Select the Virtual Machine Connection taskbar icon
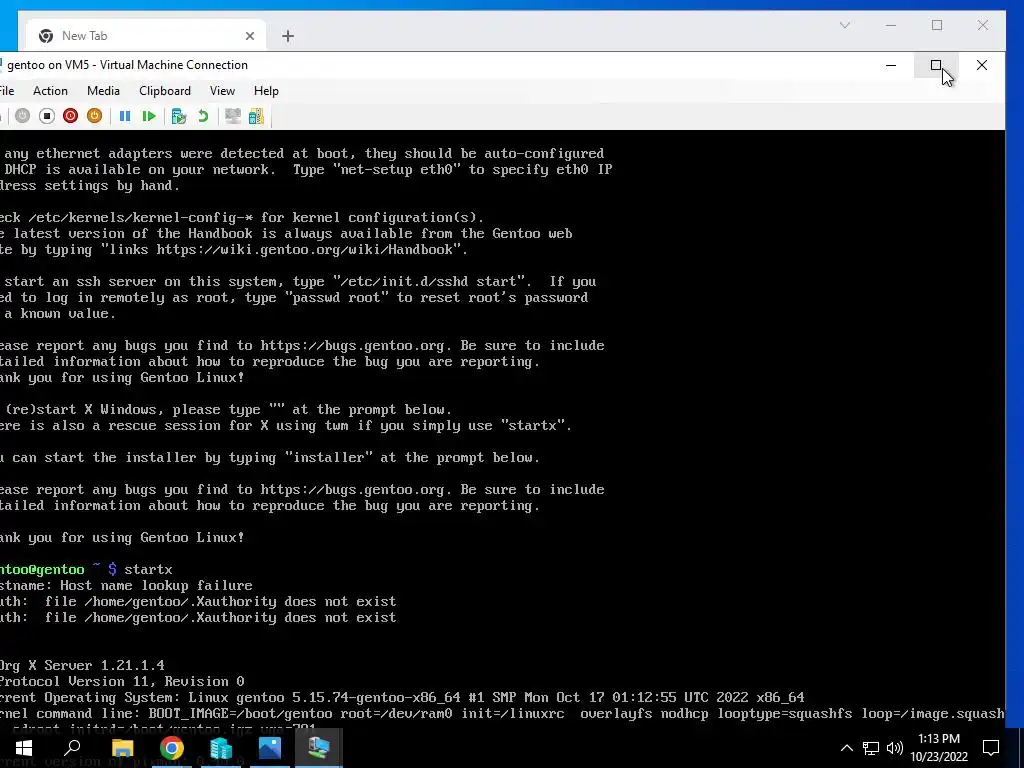This screenshot has width=1024, height=768. tap(319, 748)
